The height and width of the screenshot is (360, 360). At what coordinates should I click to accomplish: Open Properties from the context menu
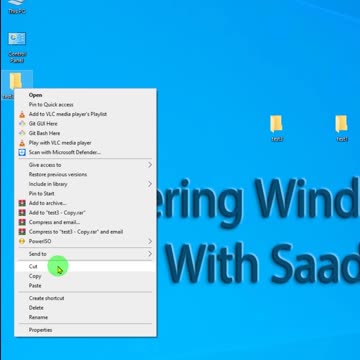pyautogui.click(x=85, y=330)
